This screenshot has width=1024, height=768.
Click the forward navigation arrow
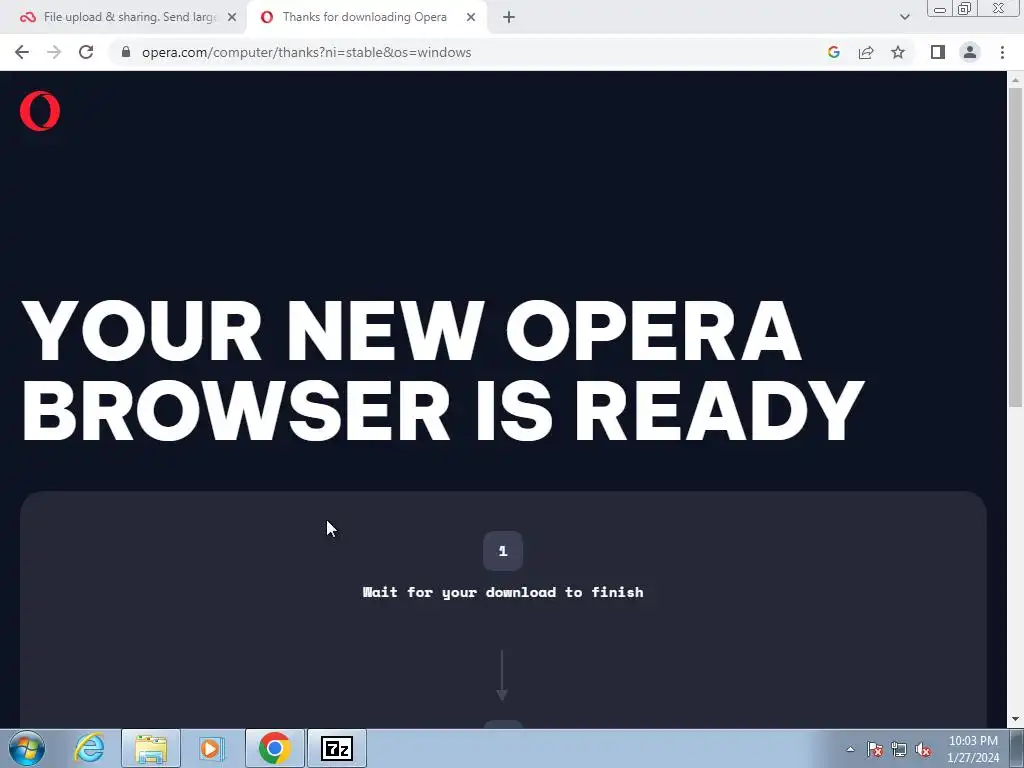point(54,52)
